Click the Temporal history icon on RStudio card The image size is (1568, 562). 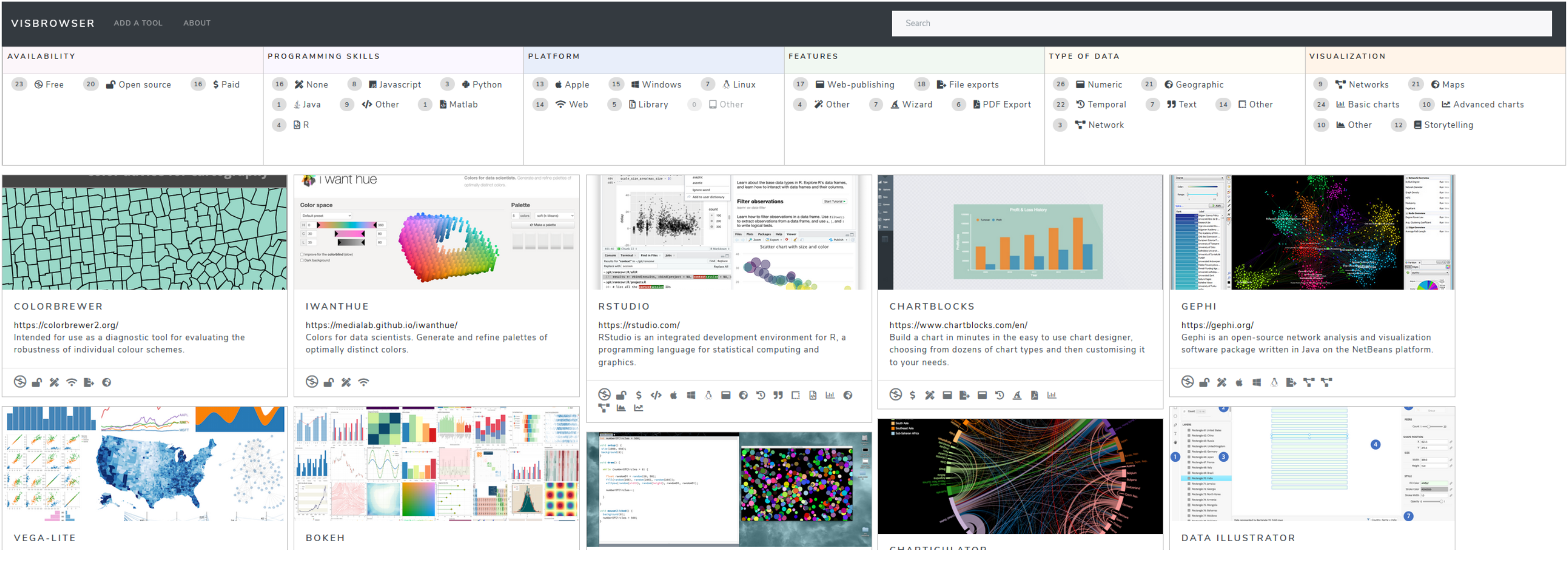(761, 395)
